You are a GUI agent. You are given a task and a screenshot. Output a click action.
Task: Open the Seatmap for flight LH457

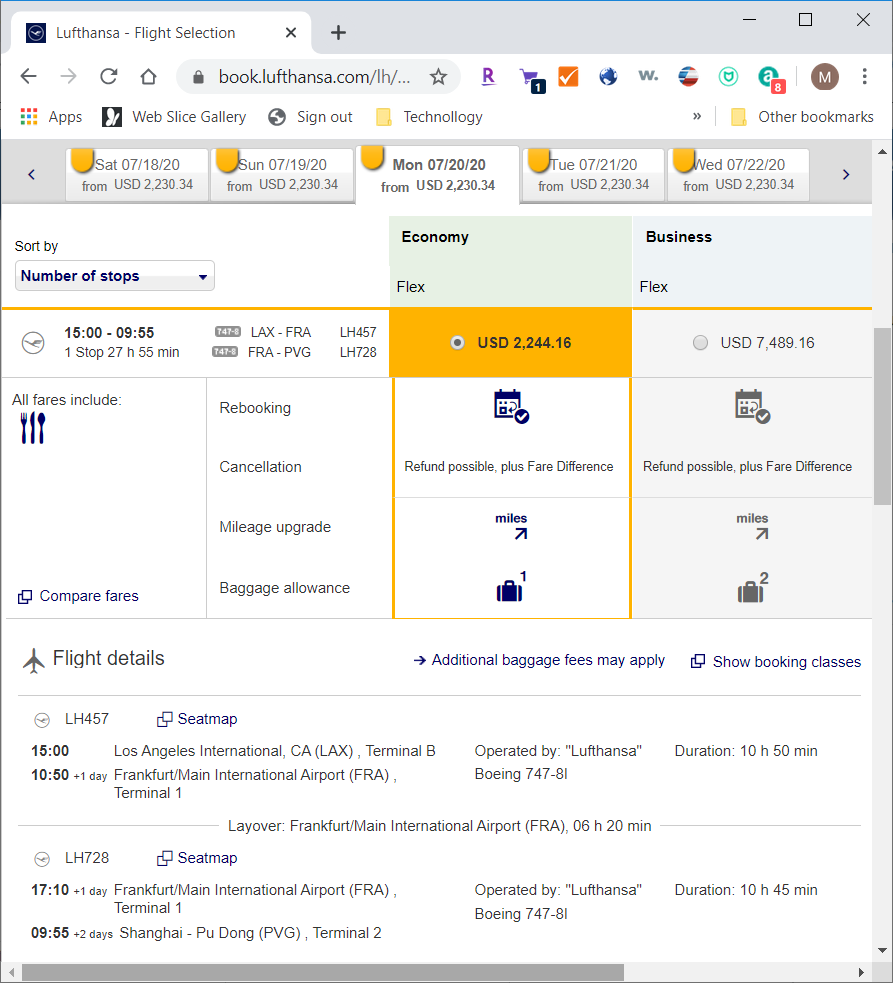(197, 719)
